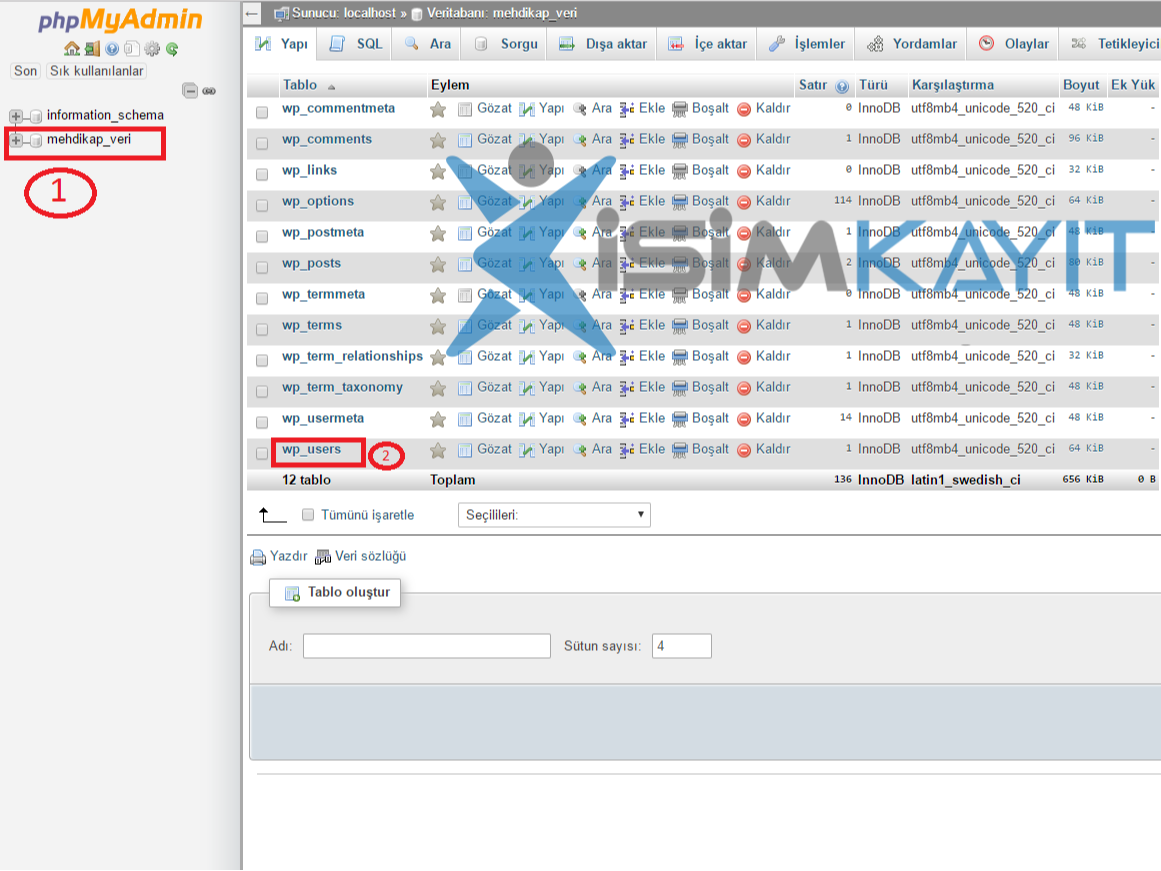The image size is (1161, 871).
Task: Open the Yordamlar tab
Action: click(912, 44)
